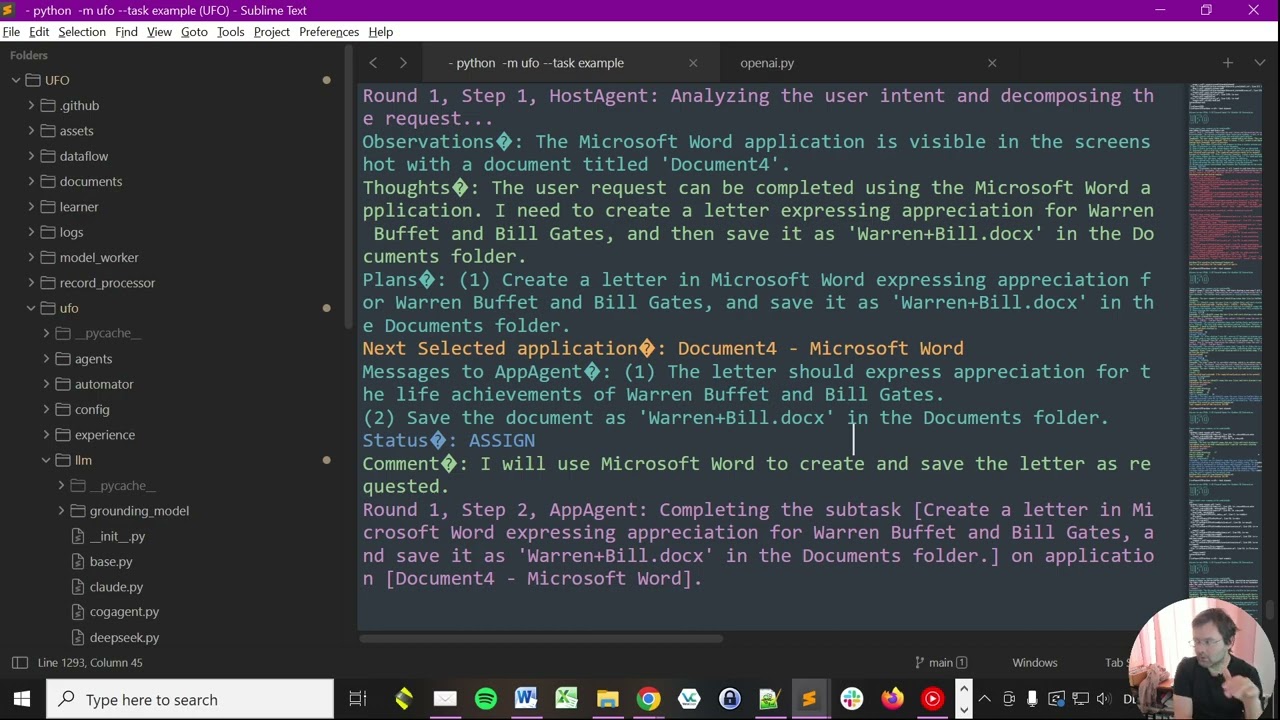Close the python -m ufo task tab
Viewport: 1280px width, 720px height.
click(693, 63)
